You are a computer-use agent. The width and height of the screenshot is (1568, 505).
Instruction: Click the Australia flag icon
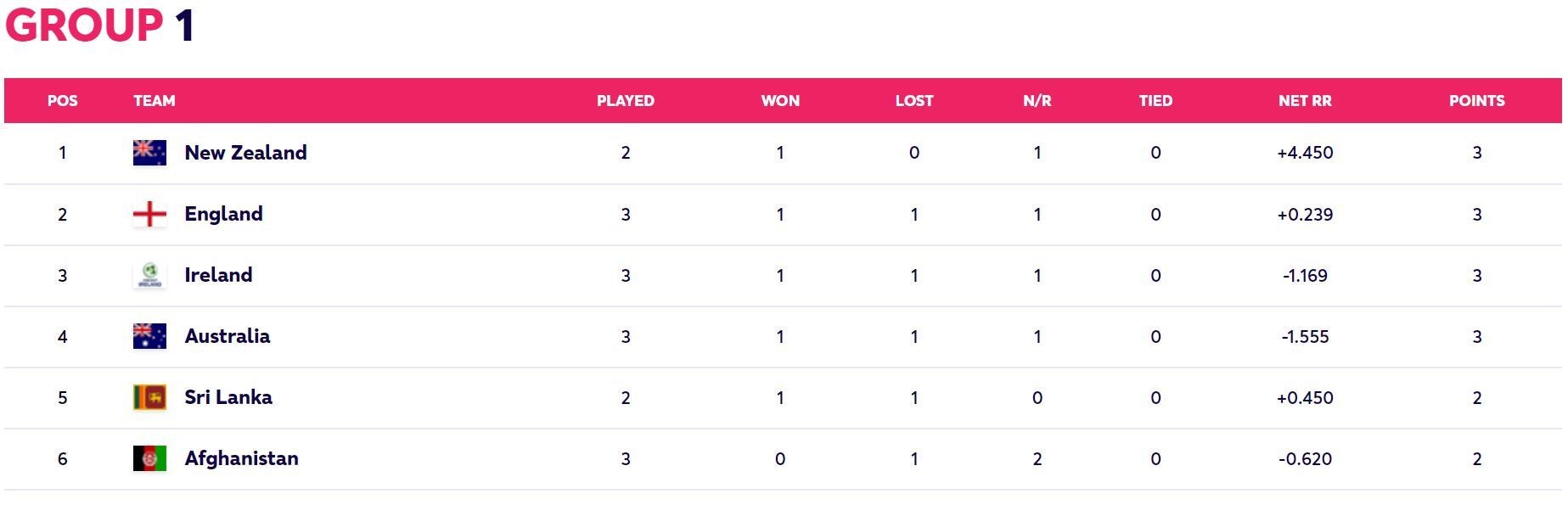149,336
